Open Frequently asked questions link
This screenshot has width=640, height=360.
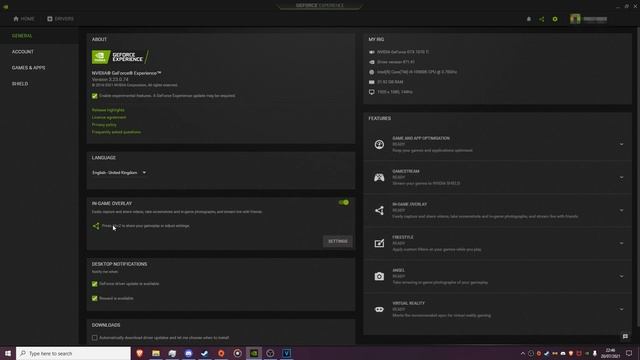click(x=116, y=132)
